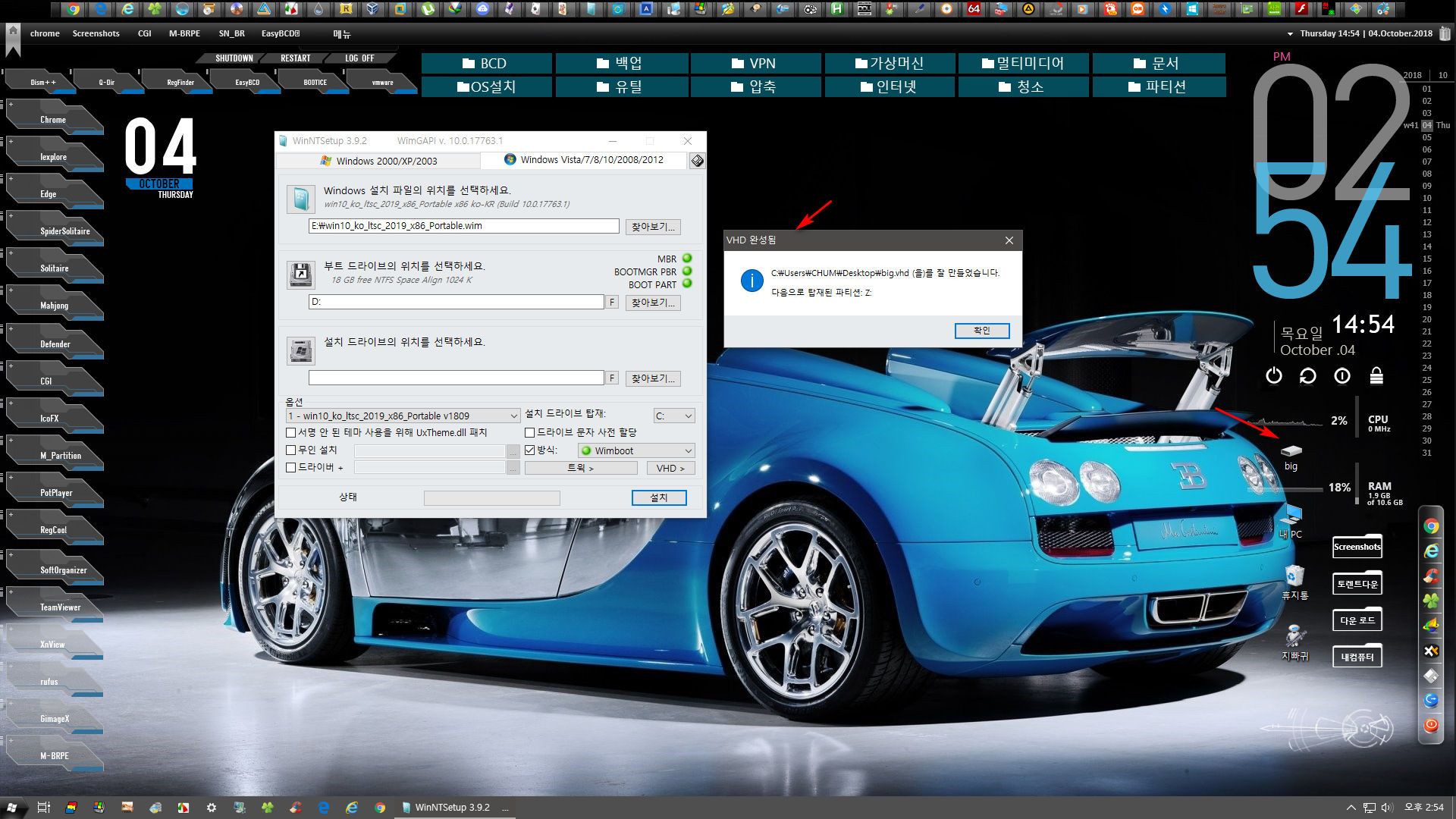Open the VHD > menu button
Viewport: 1456px width, 819px height.
click(670, 468)
